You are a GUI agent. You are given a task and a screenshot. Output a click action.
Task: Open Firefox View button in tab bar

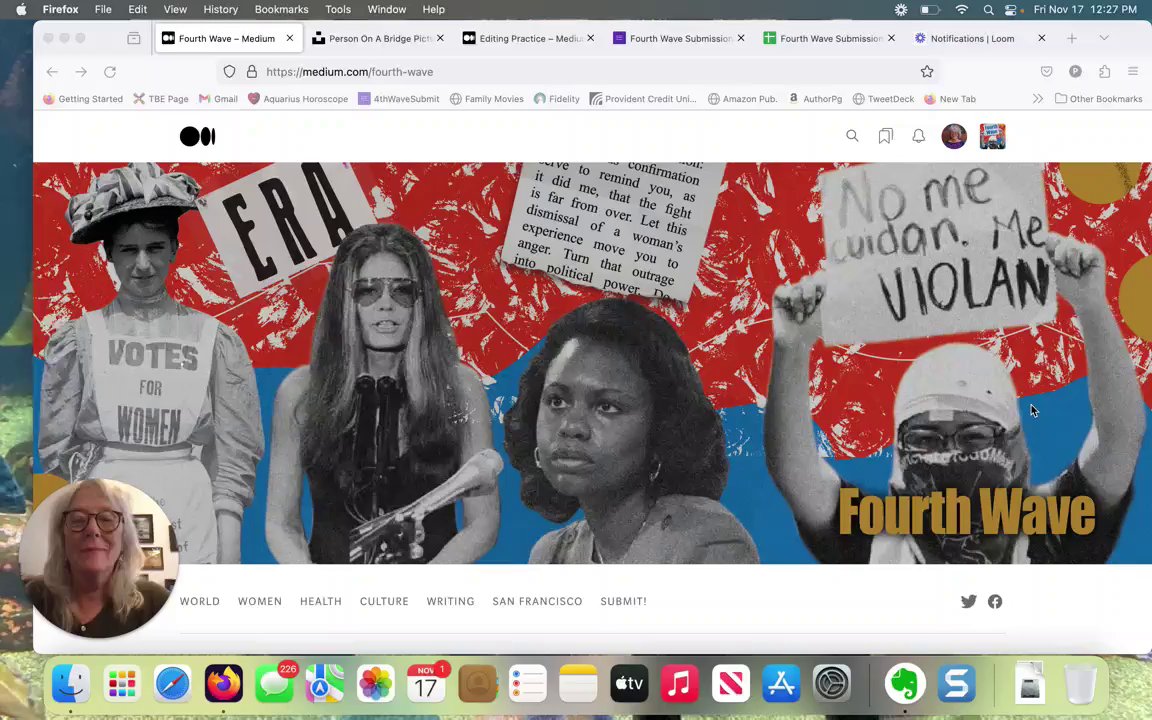point(134,38)
